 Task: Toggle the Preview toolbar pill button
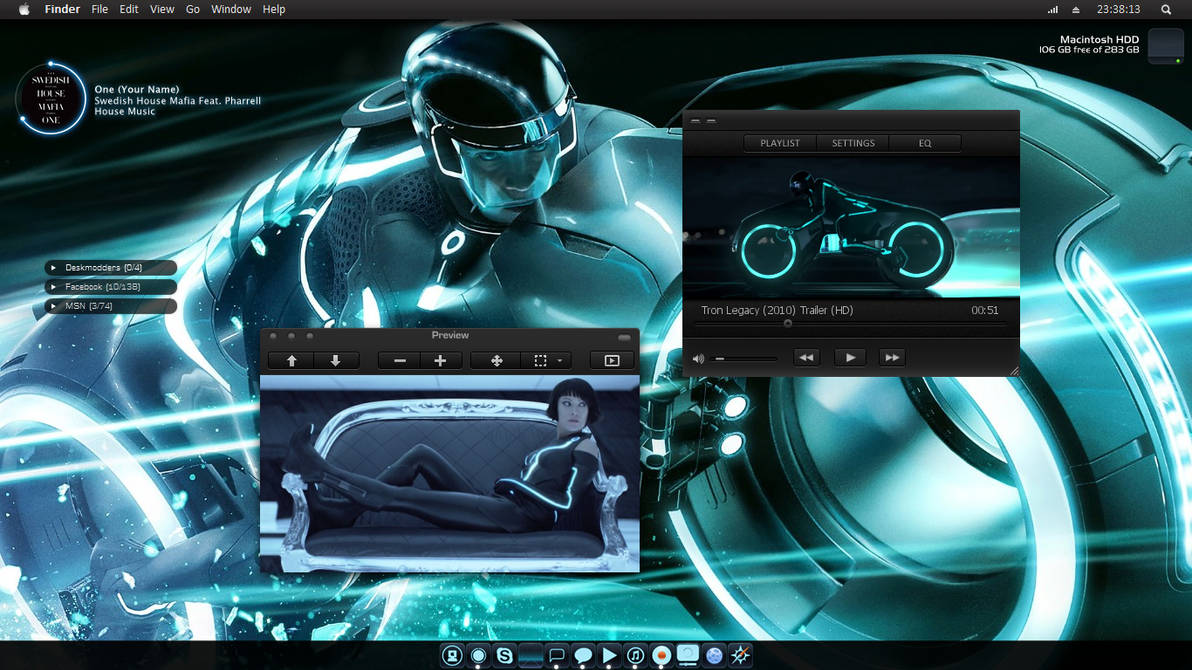click(x=624, y=337)
